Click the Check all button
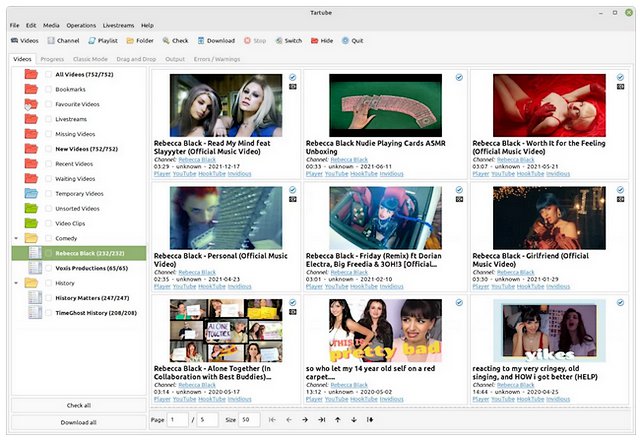The width and height of the screenshot is (640, 440). [x=78, y=405]
